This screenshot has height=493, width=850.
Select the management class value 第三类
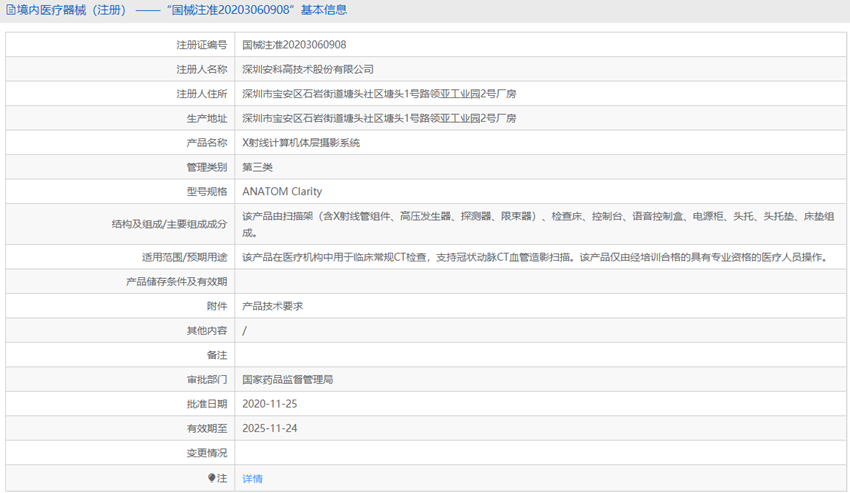(257, 167)
